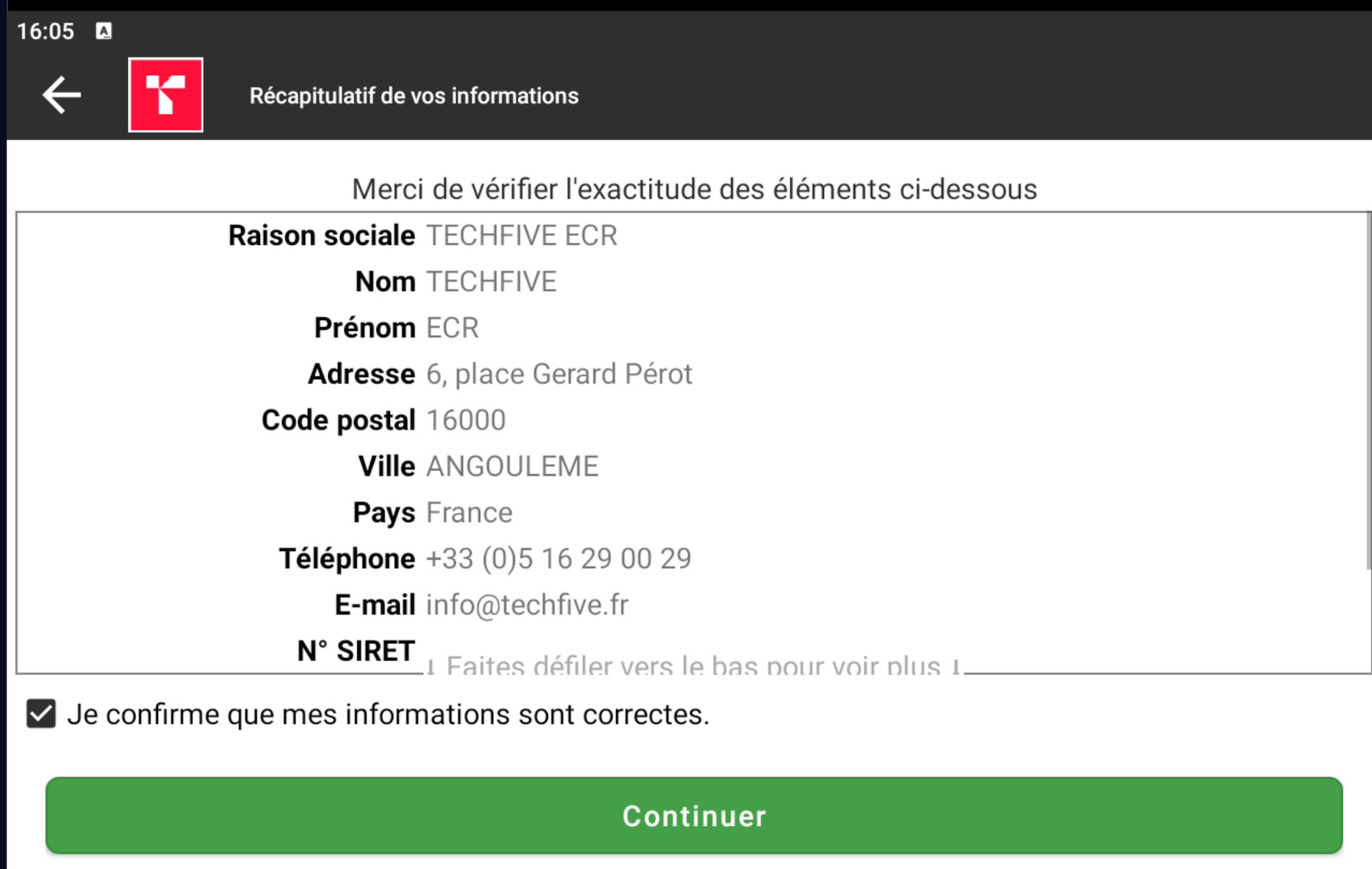Image resolution: width=1372 pixels, height=869 pixels.
Task: Click the 'Je confirme que mes informations' label
Action: tap(388, 715)
